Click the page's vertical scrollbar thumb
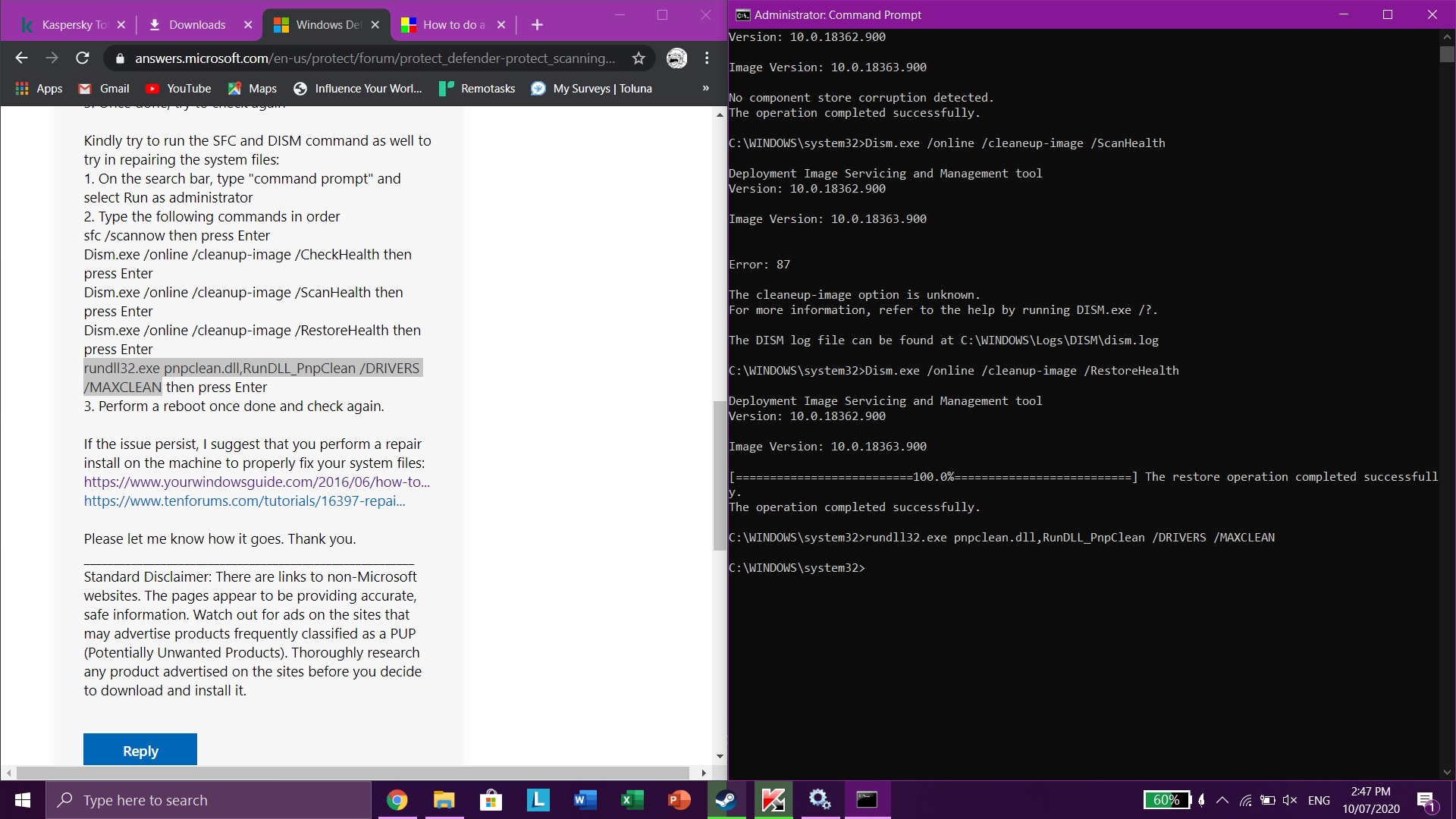The image size is (1456, 819). click(720, 475)
